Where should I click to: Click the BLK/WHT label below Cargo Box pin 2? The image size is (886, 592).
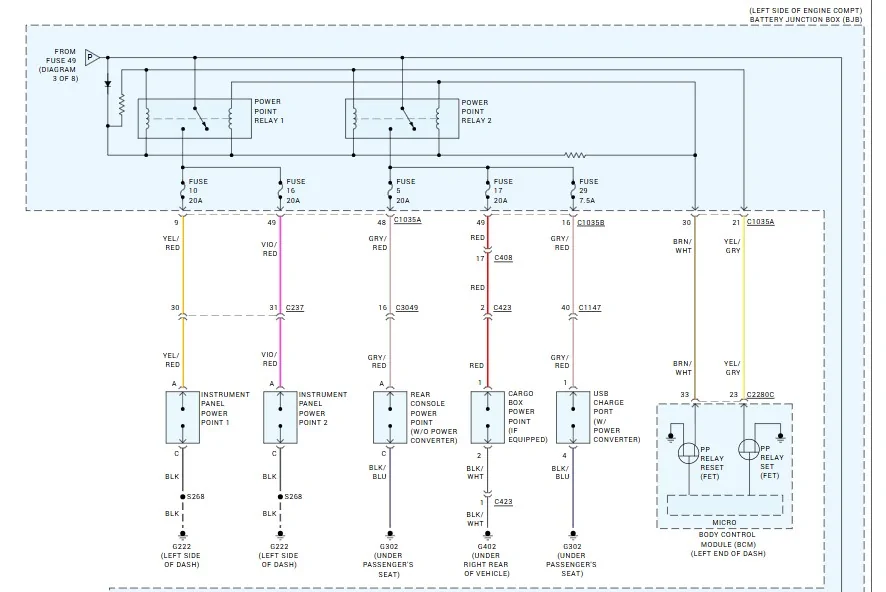click(x=475, y=472)
